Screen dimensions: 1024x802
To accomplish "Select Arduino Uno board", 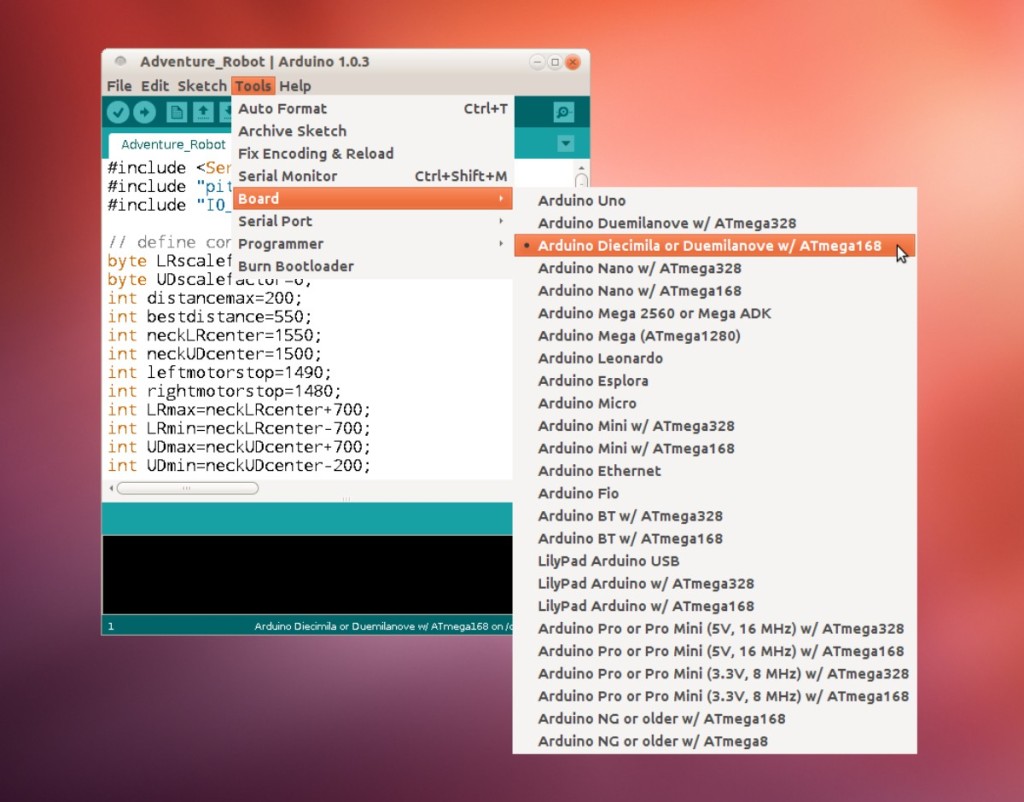I will [714, 200].
